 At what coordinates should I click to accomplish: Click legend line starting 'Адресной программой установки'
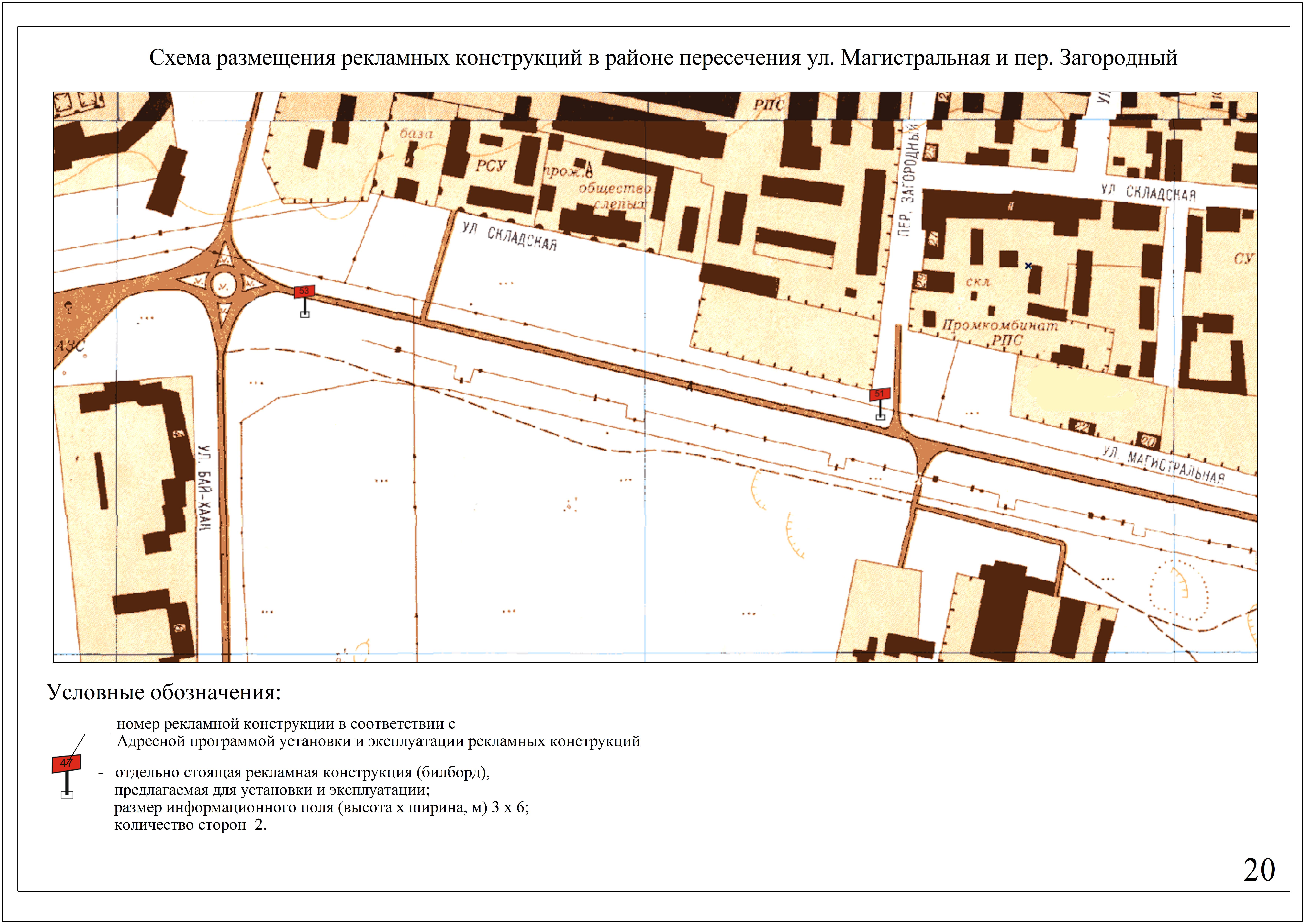pyautogui.click(x=378, y=741)
